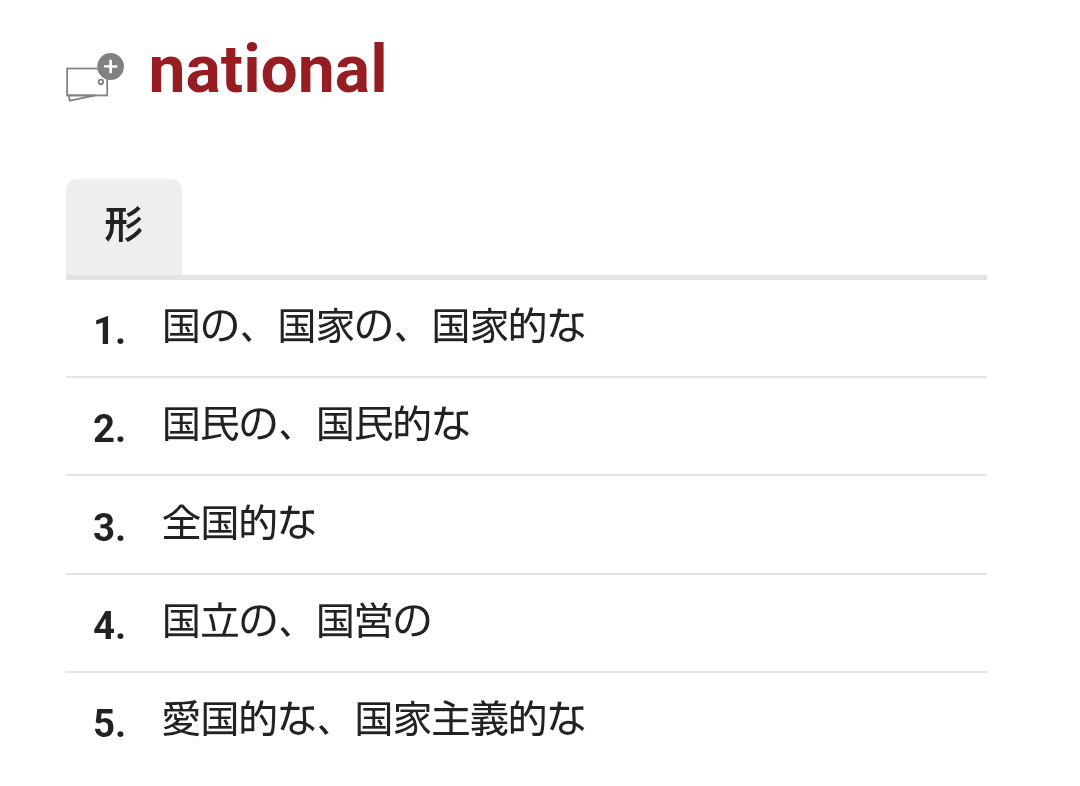Image resolution: width=1080 pixels, height=786 pixels.
Task: Click the word 国営の in definition 4
Action: 374,621
